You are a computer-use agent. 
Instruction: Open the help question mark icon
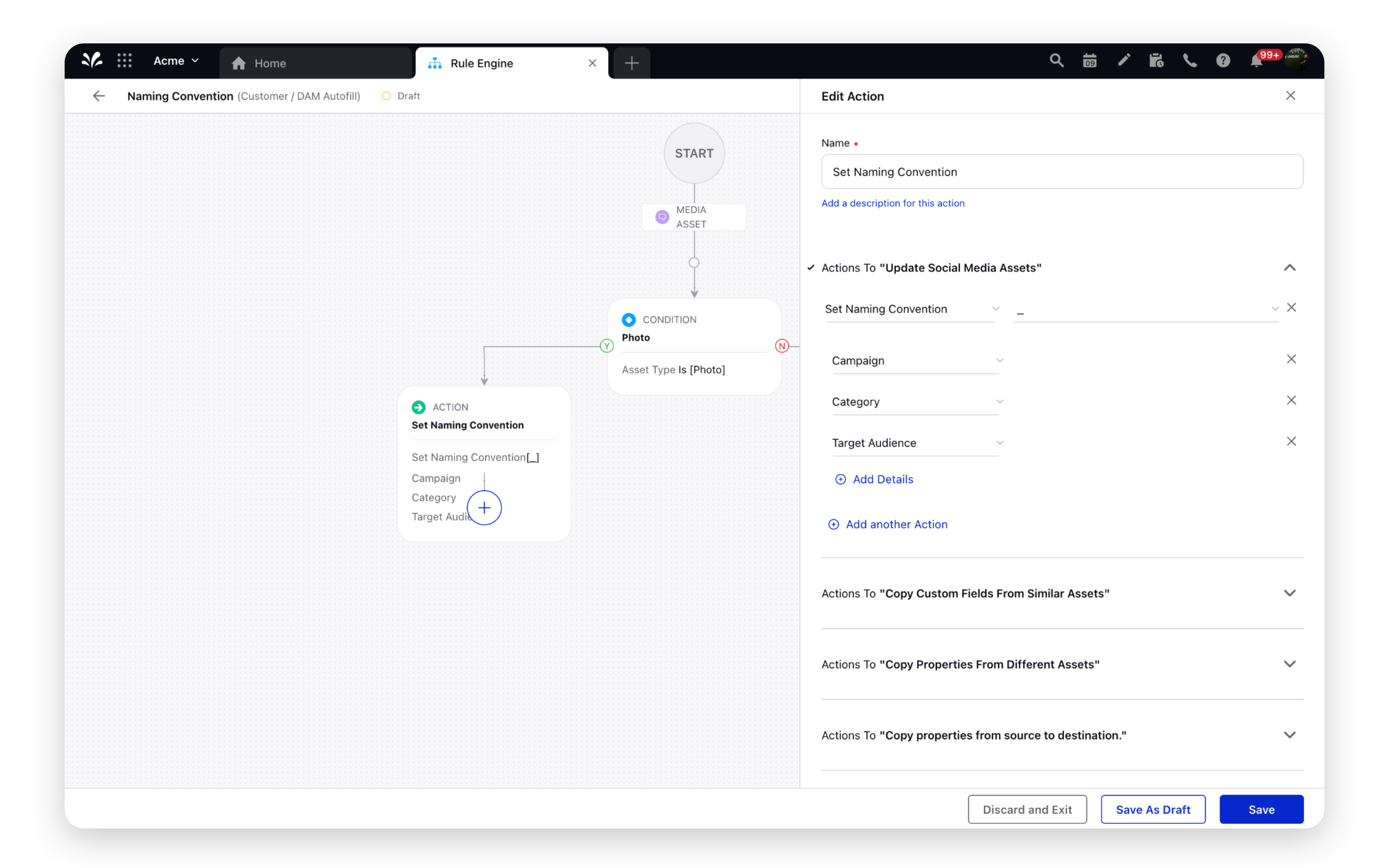(x=1223, y=61)
